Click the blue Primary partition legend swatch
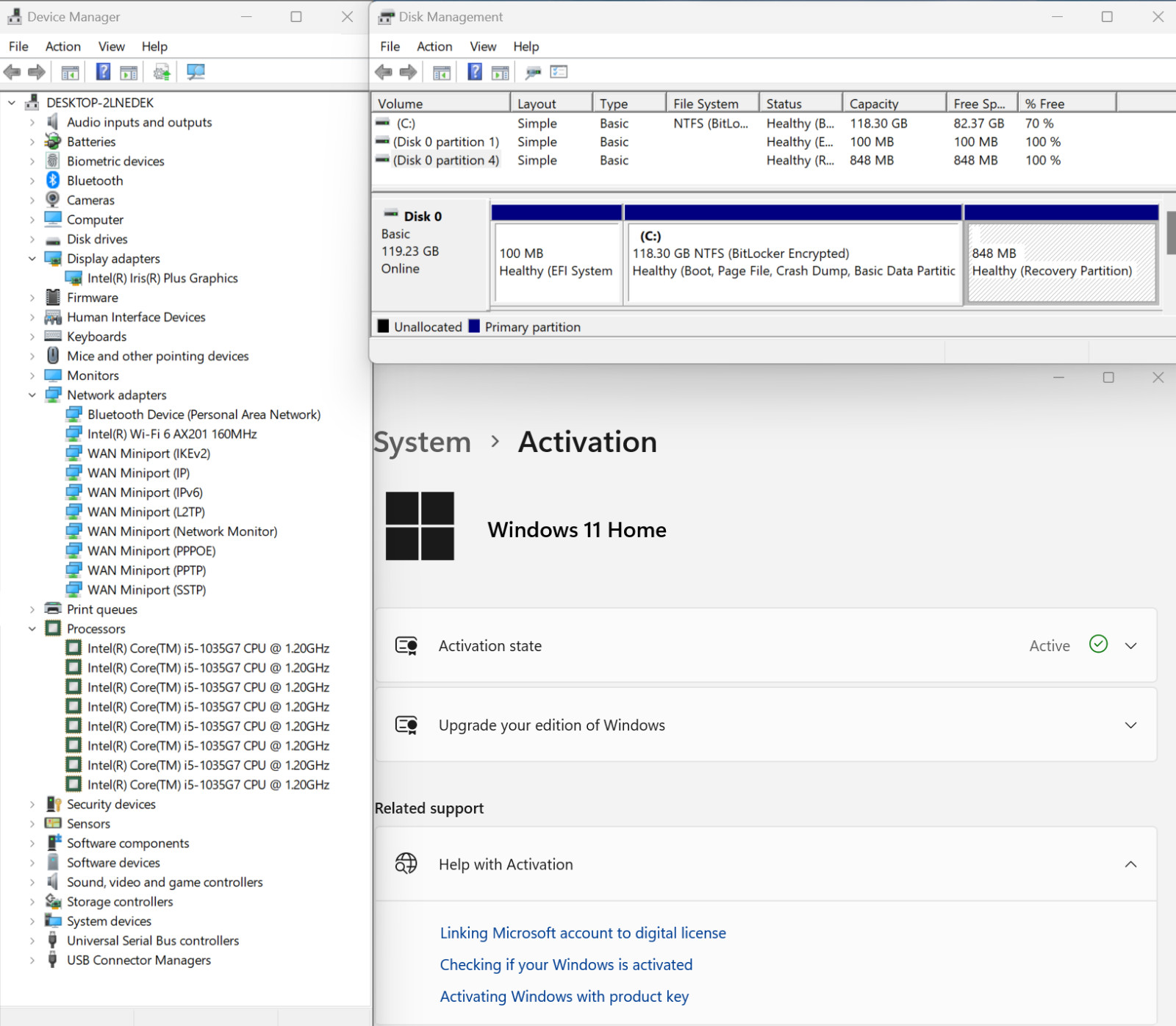The width and height of the screenshot is (1176, 1026). click(x=474, y=326)
